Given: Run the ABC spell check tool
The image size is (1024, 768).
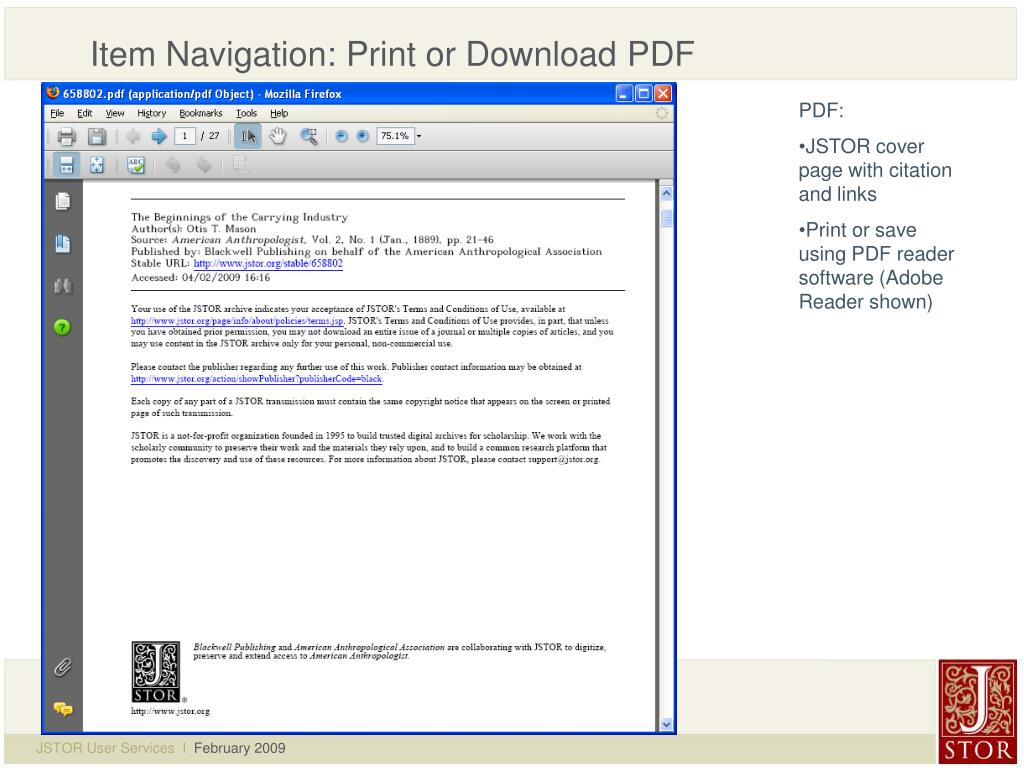Looking at the screenshot, I should tap(136, 165).
